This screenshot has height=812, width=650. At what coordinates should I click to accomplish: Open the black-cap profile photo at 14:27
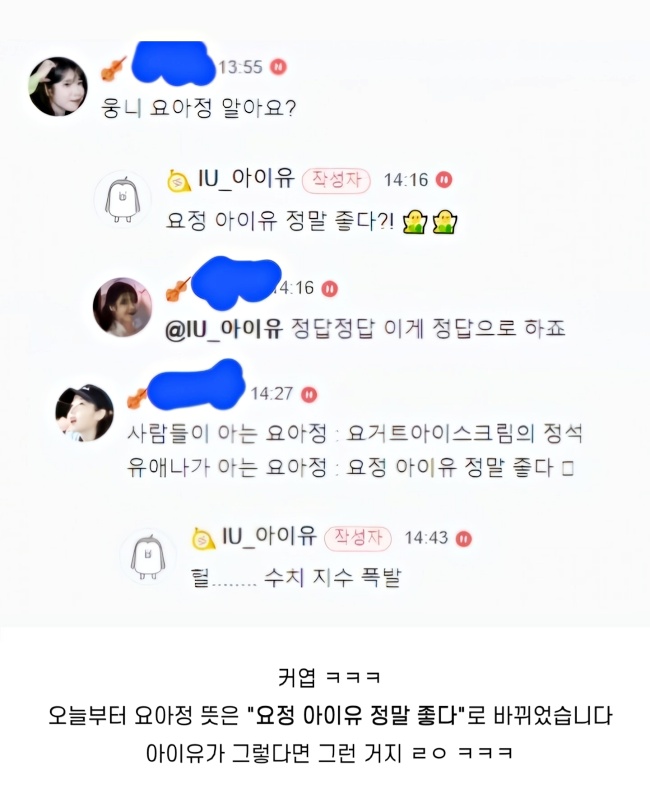[84, 413]
